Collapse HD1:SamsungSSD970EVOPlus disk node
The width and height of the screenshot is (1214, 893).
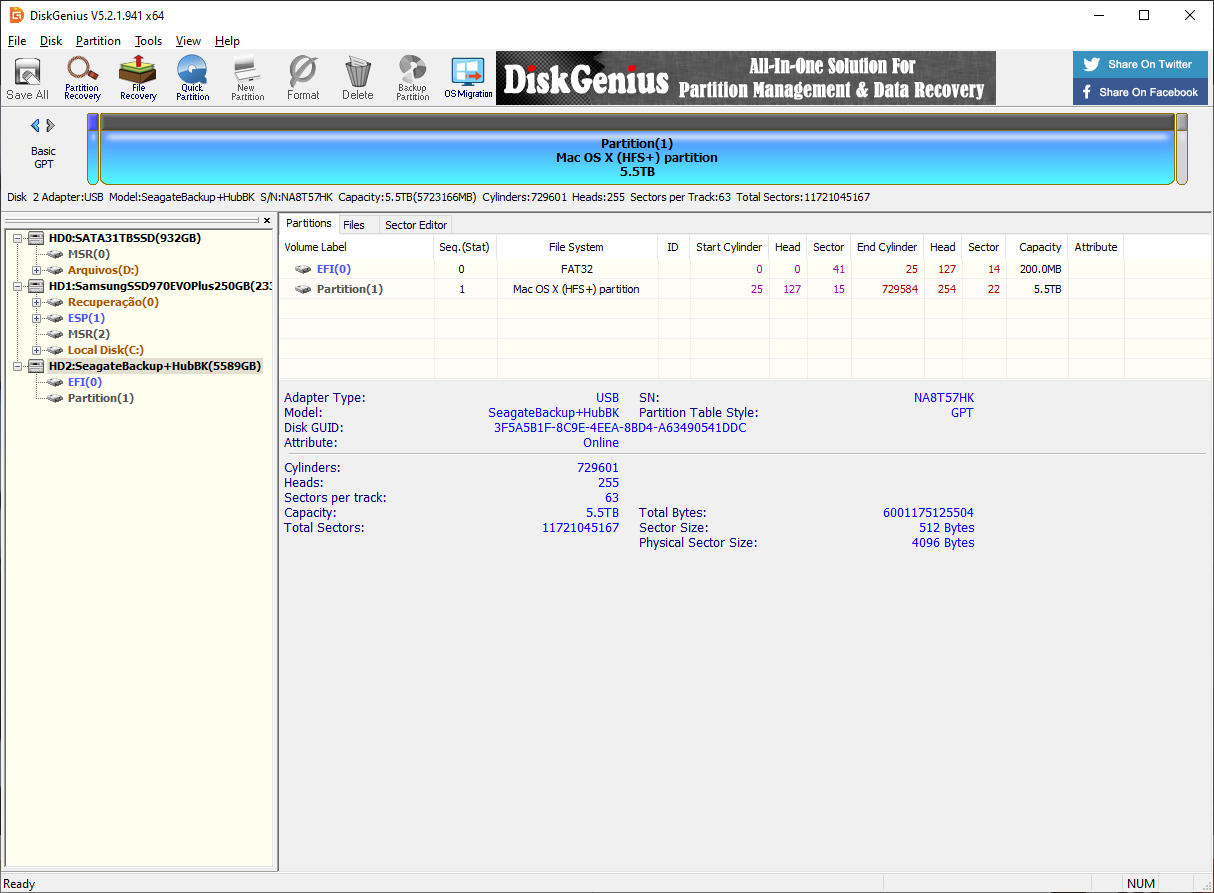pyautogui.click(x=18, y=286)
